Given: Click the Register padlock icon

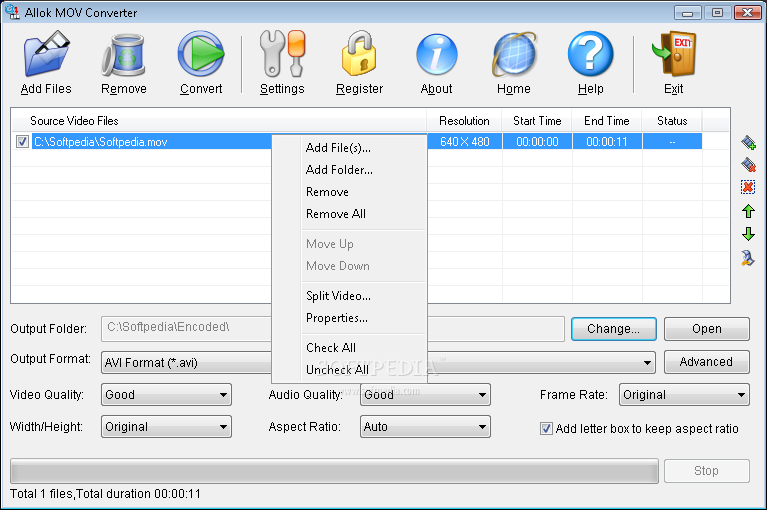Looking at the screenshot, I should (360, 53).
